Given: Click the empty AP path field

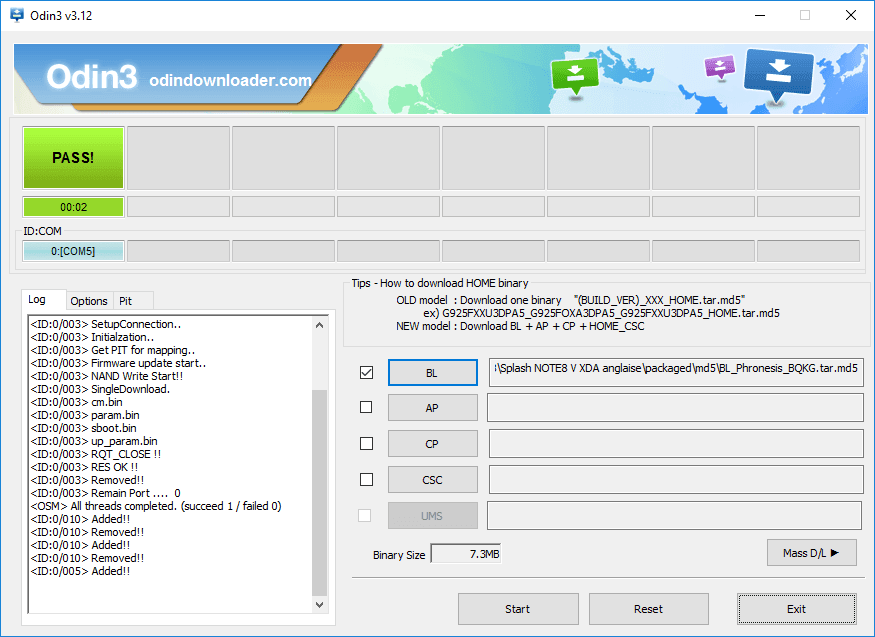Looking at the screenshot, I should pyautogui.click(x=675, y=408).
